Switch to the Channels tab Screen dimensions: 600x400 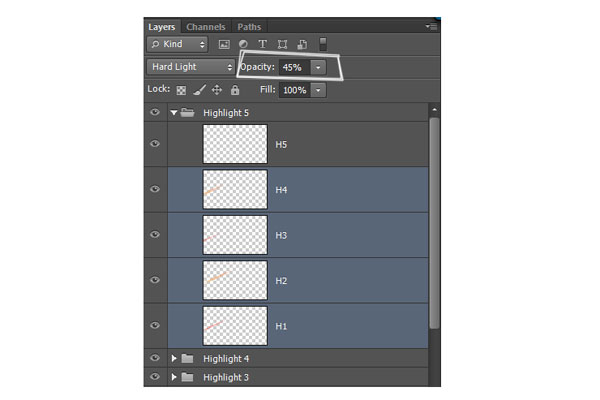(x=206, y=27)
